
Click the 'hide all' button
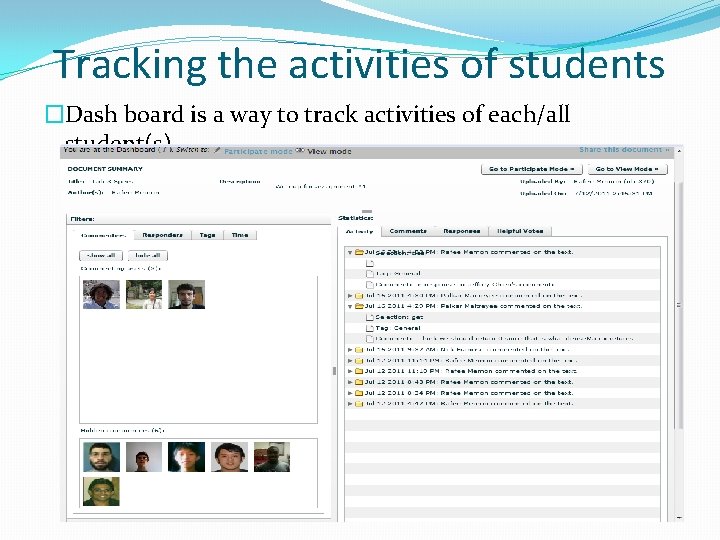(148, 255)
